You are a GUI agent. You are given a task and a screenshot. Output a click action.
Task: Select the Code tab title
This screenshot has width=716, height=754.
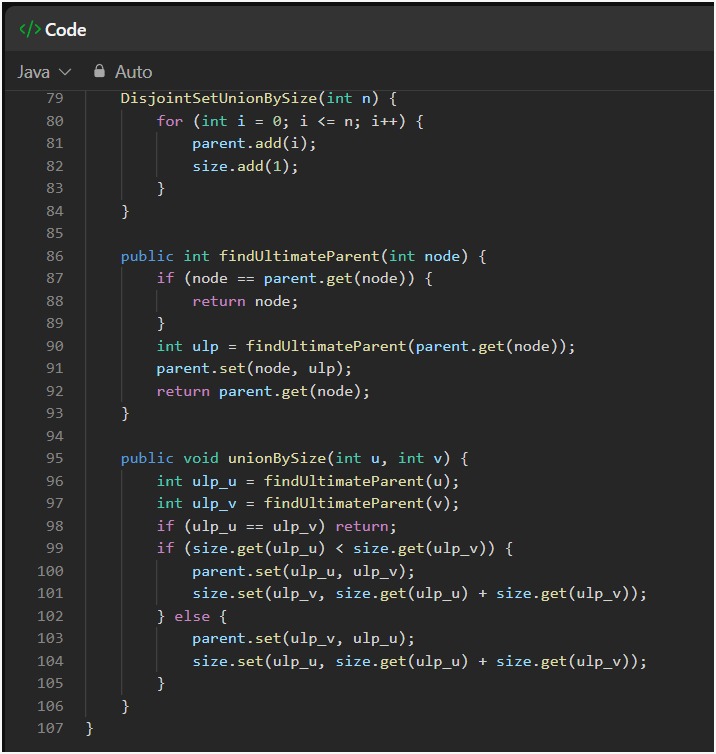point(65,30)
